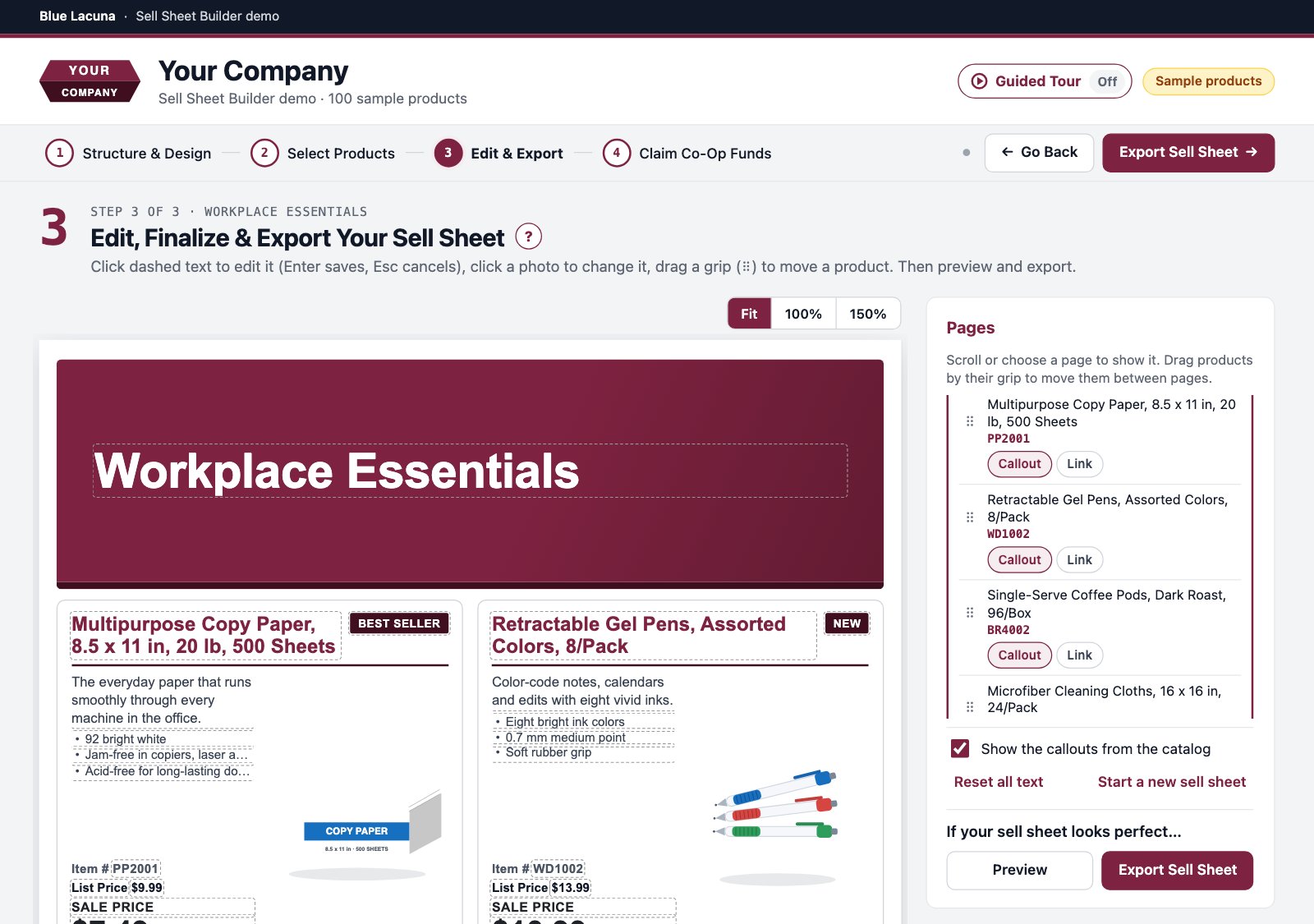Toggle Callout for BR4002 coffee pods
1314x924 pixels.
1019,655
